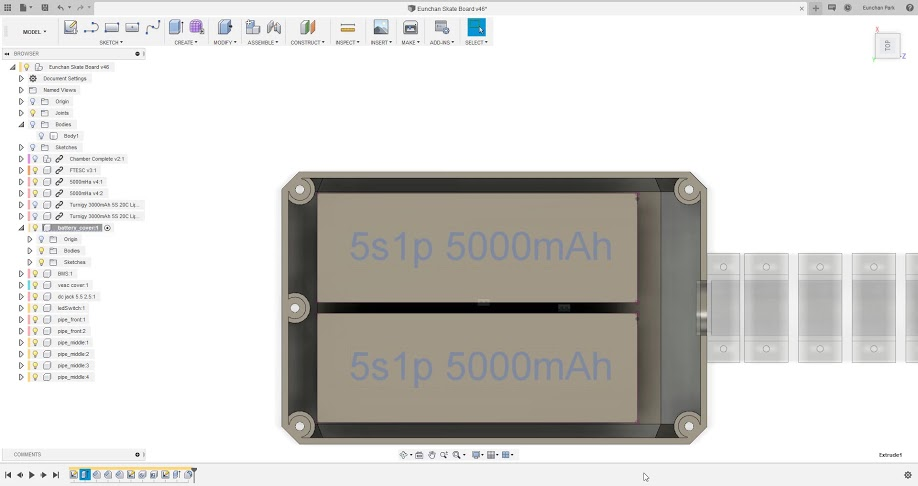Click the Insert image icon
This screenshot has width=918, height=486.
click(x=381, y=27)
